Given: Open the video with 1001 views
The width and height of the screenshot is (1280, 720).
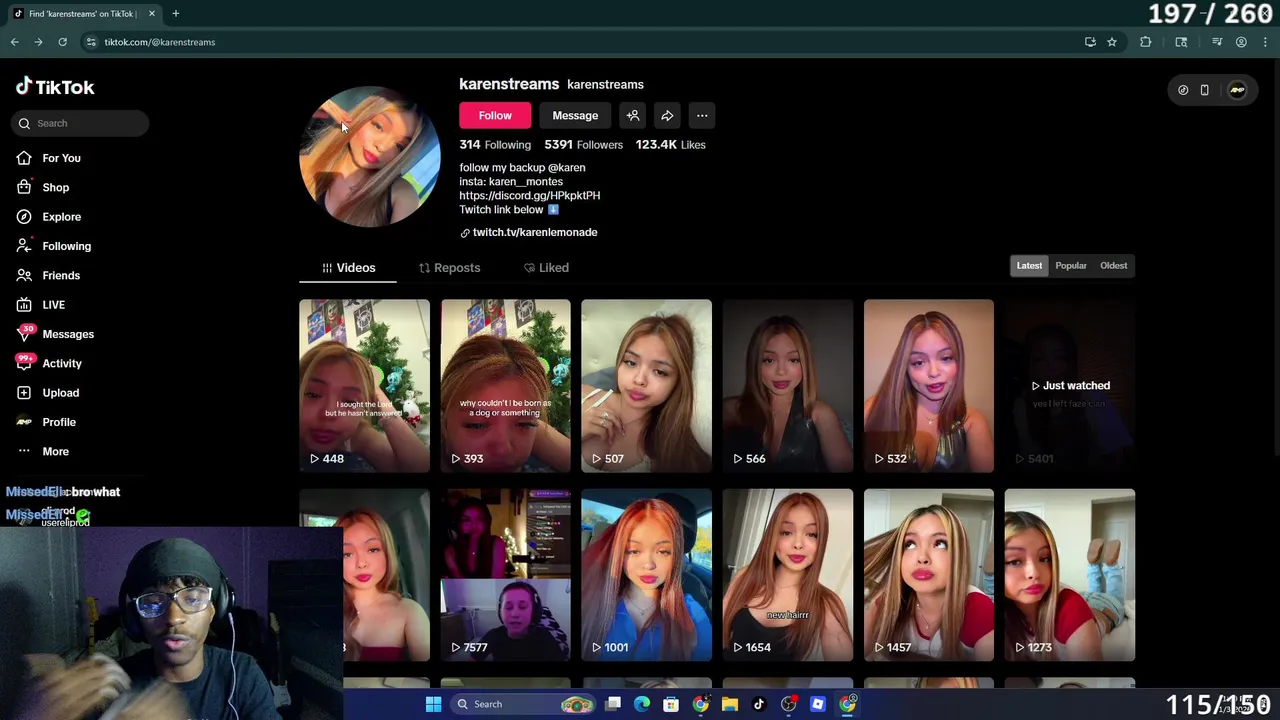Looking at the screenshot, I should tap(646, 575).
